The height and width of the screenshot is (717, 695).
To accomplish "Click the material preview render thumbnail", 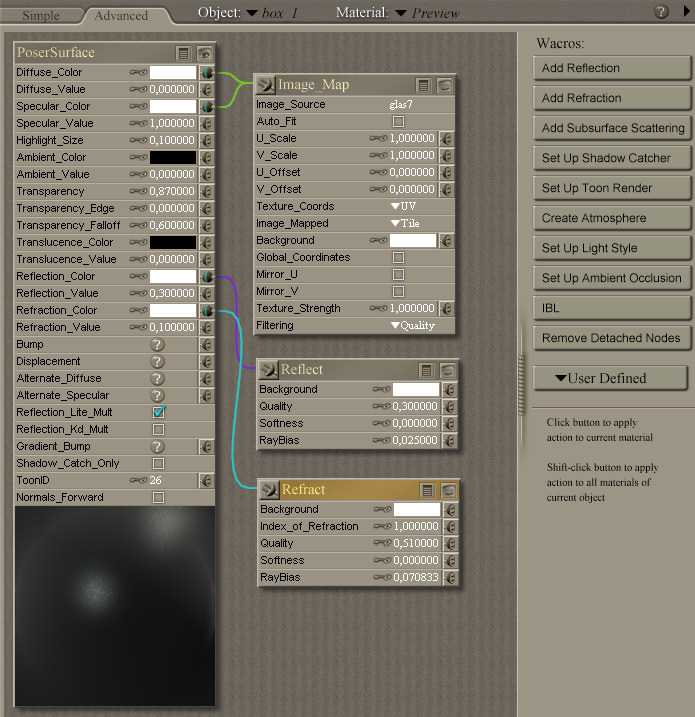I will click(115, 606).
